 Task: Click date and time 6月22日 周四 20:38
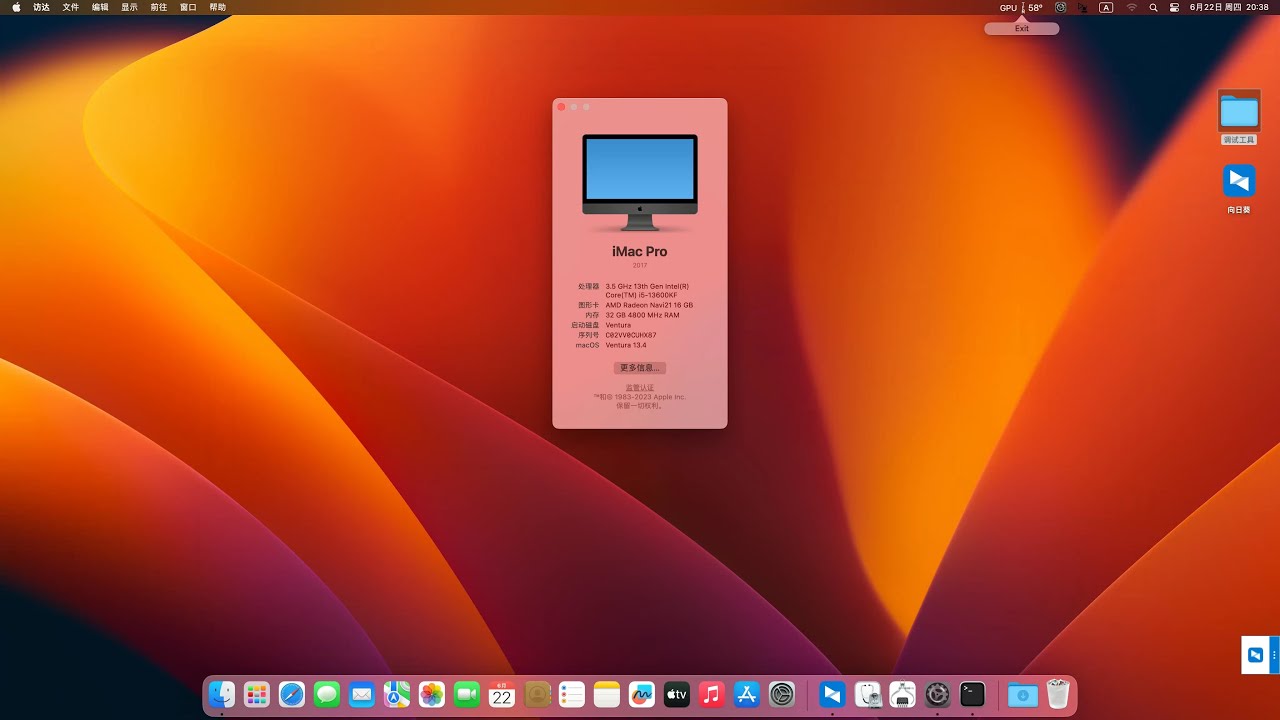click(1229, 7)
